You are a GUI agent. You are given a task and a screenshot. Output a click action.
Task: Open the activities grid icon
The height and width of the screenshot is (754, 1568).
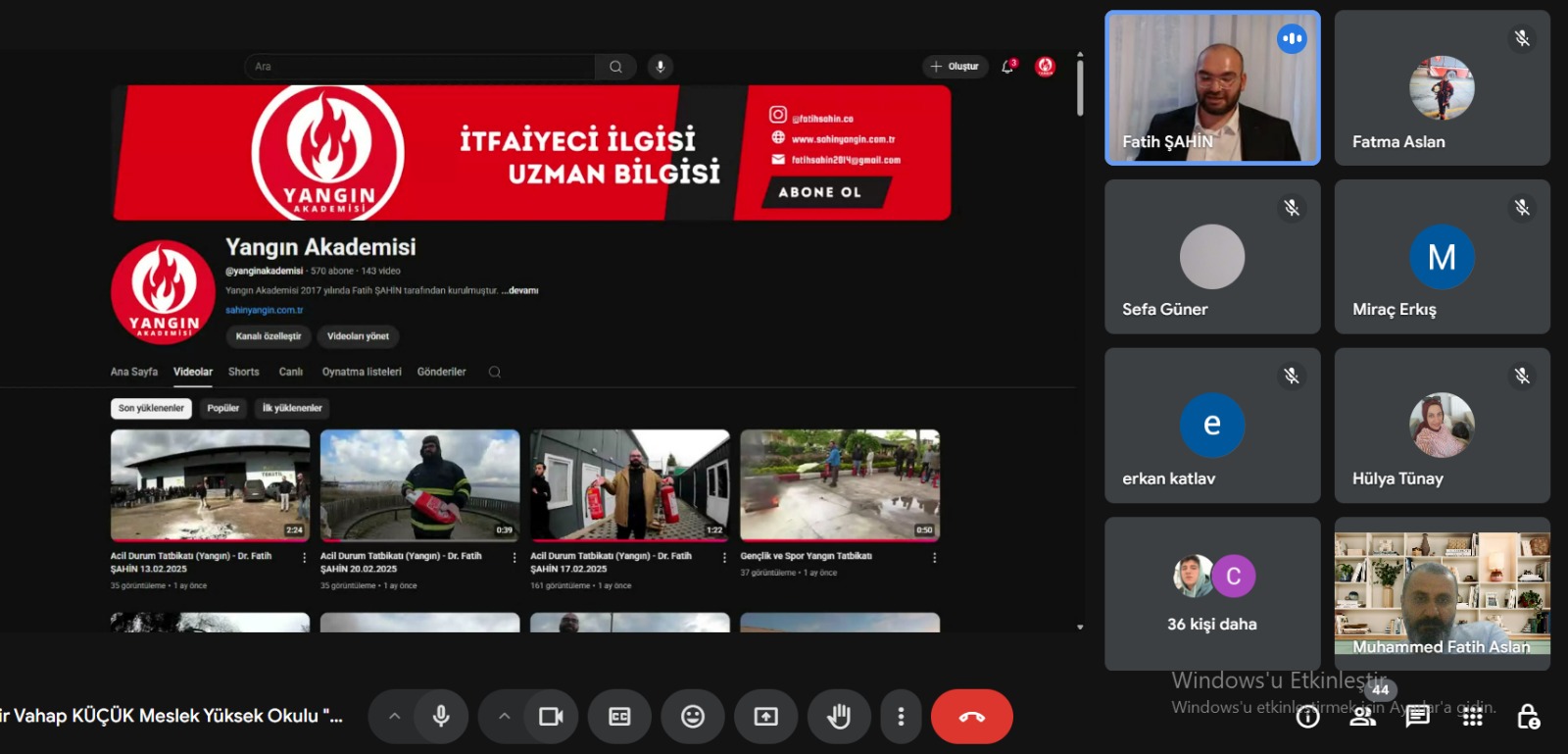pos(1472,717)
